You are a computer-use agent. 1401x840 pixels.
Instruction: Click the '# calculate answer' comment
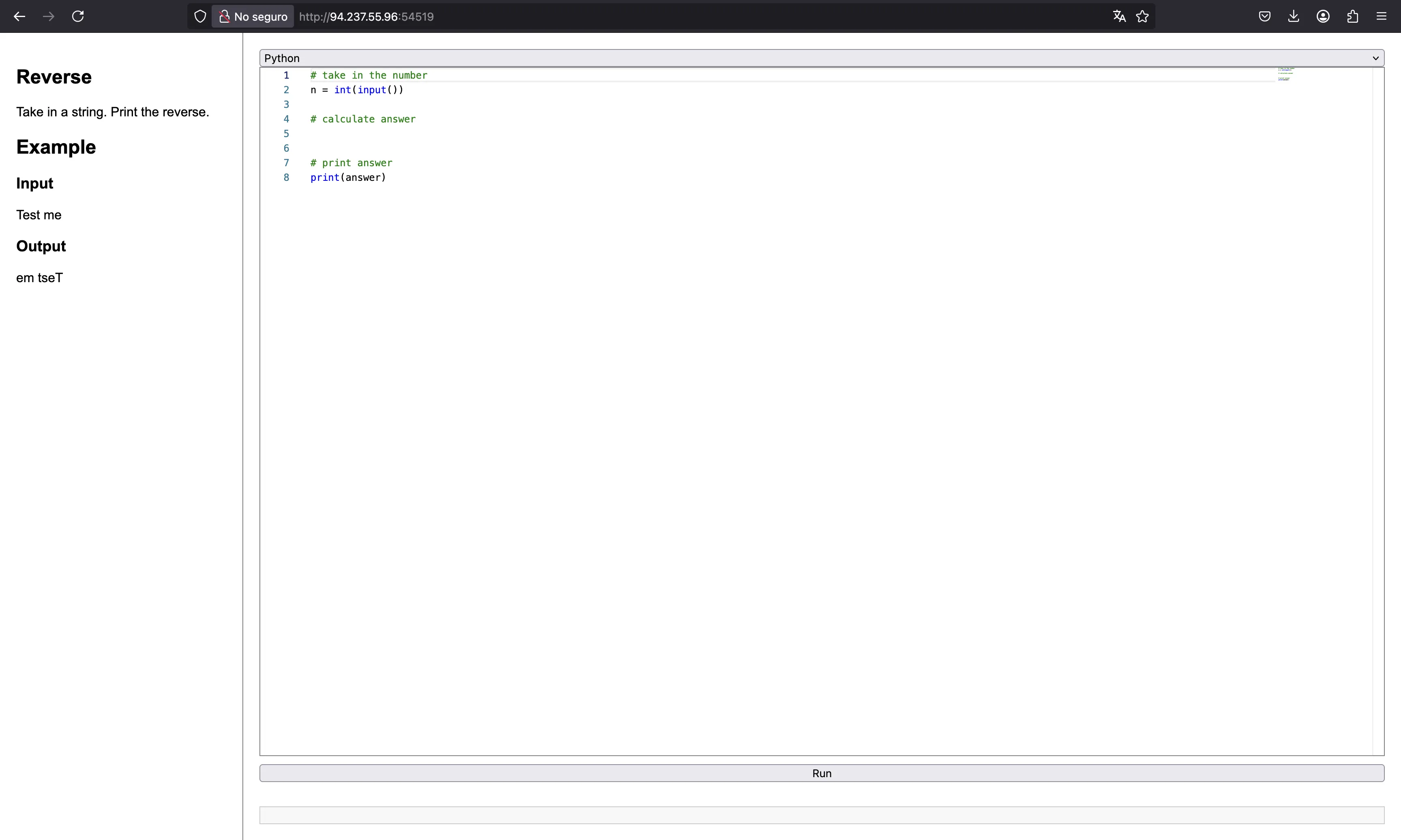pos(363,119)
